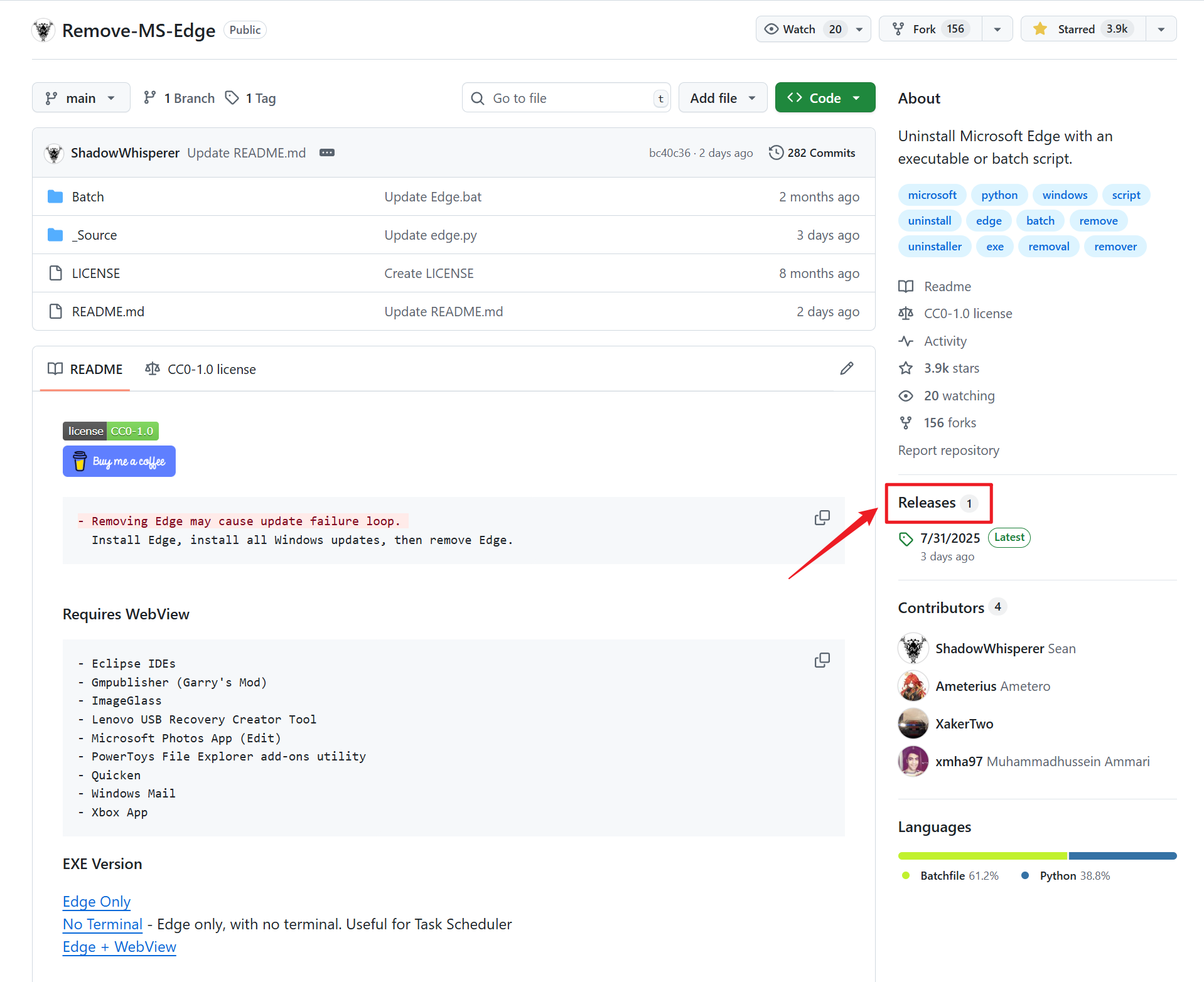Switch to the CC0-1.0 license tab

tap(200, 369)
